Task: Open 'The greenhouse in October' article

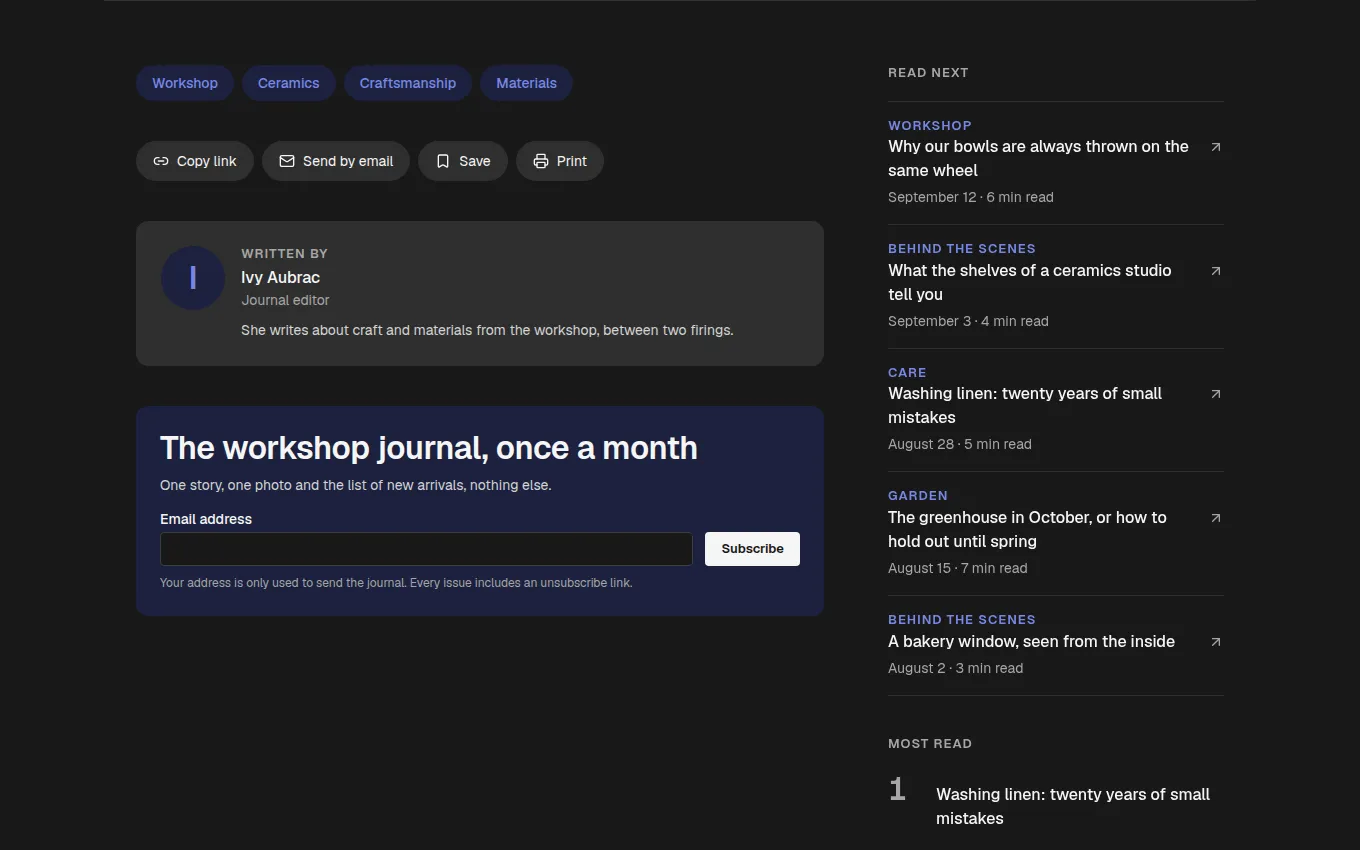Action: pyautogui.click(x=1027, y=529)
